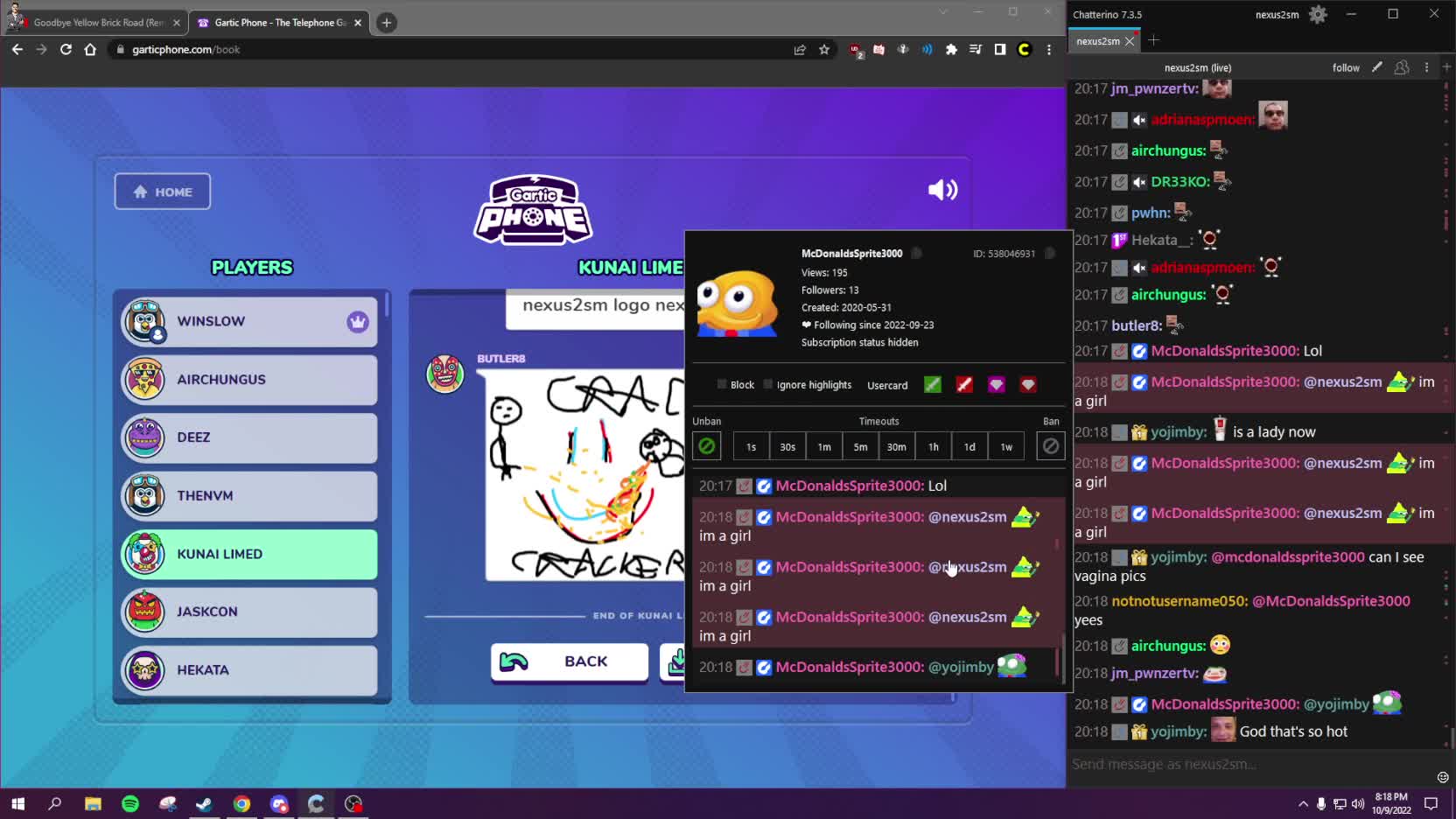Open a new Chrome tab
Image resolution: width=1456 pixels, height=819 pixels.
387,23
